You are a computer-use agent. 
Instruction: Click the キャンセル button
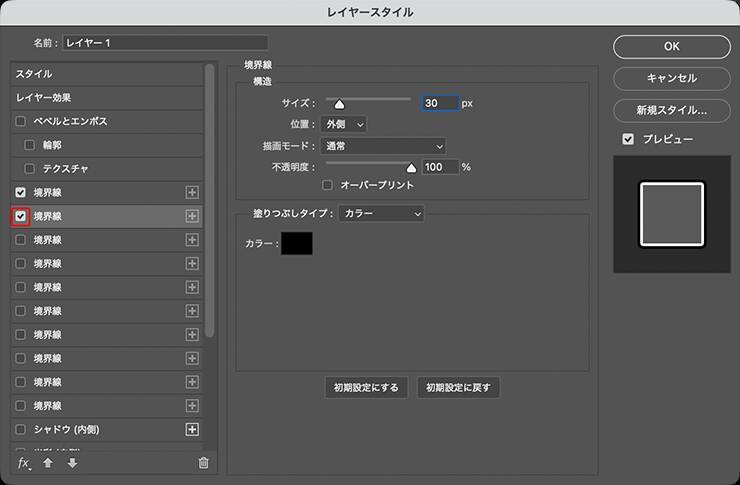[672, 78]
